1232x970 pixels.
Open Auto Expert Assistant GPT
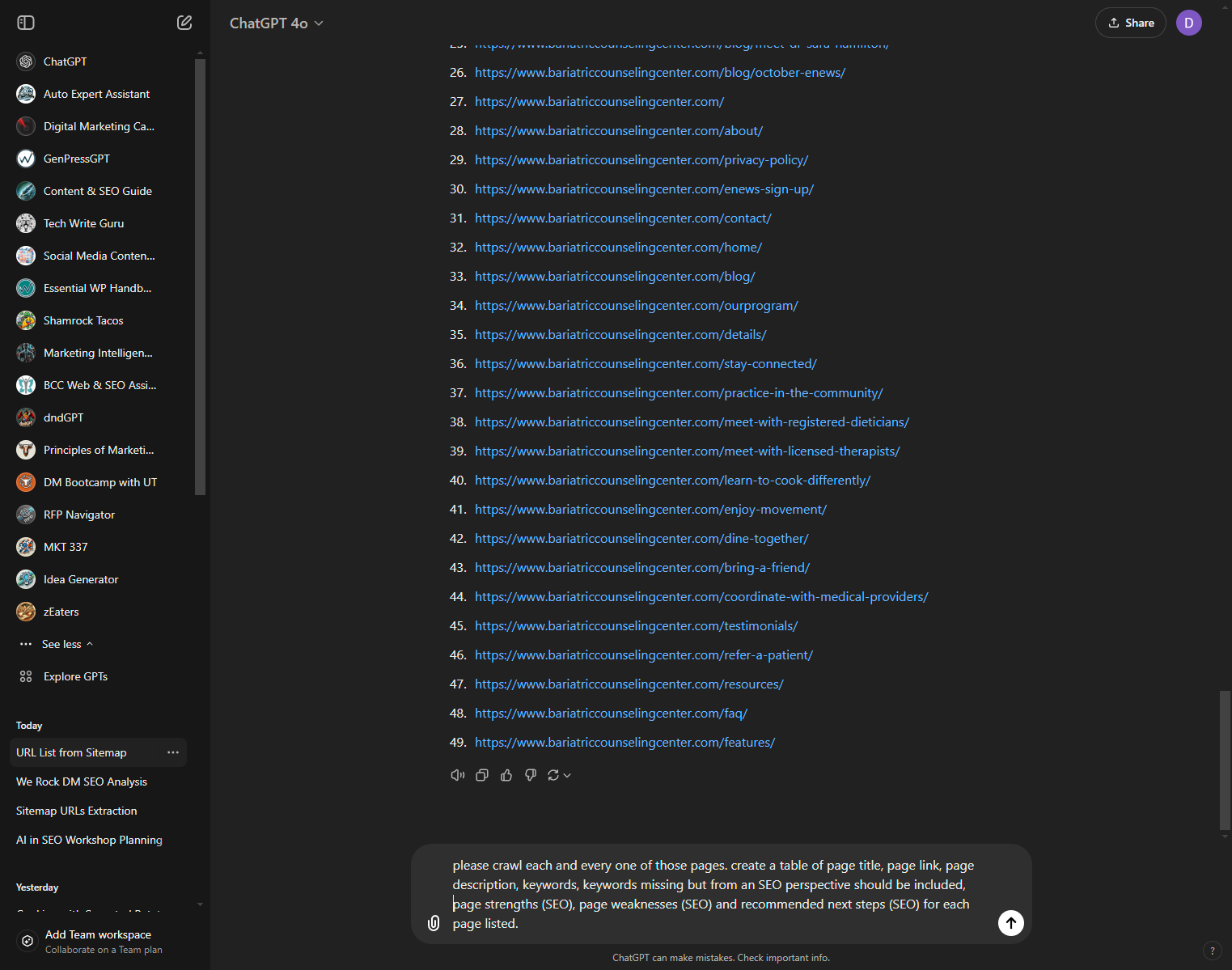pos(101,94)
